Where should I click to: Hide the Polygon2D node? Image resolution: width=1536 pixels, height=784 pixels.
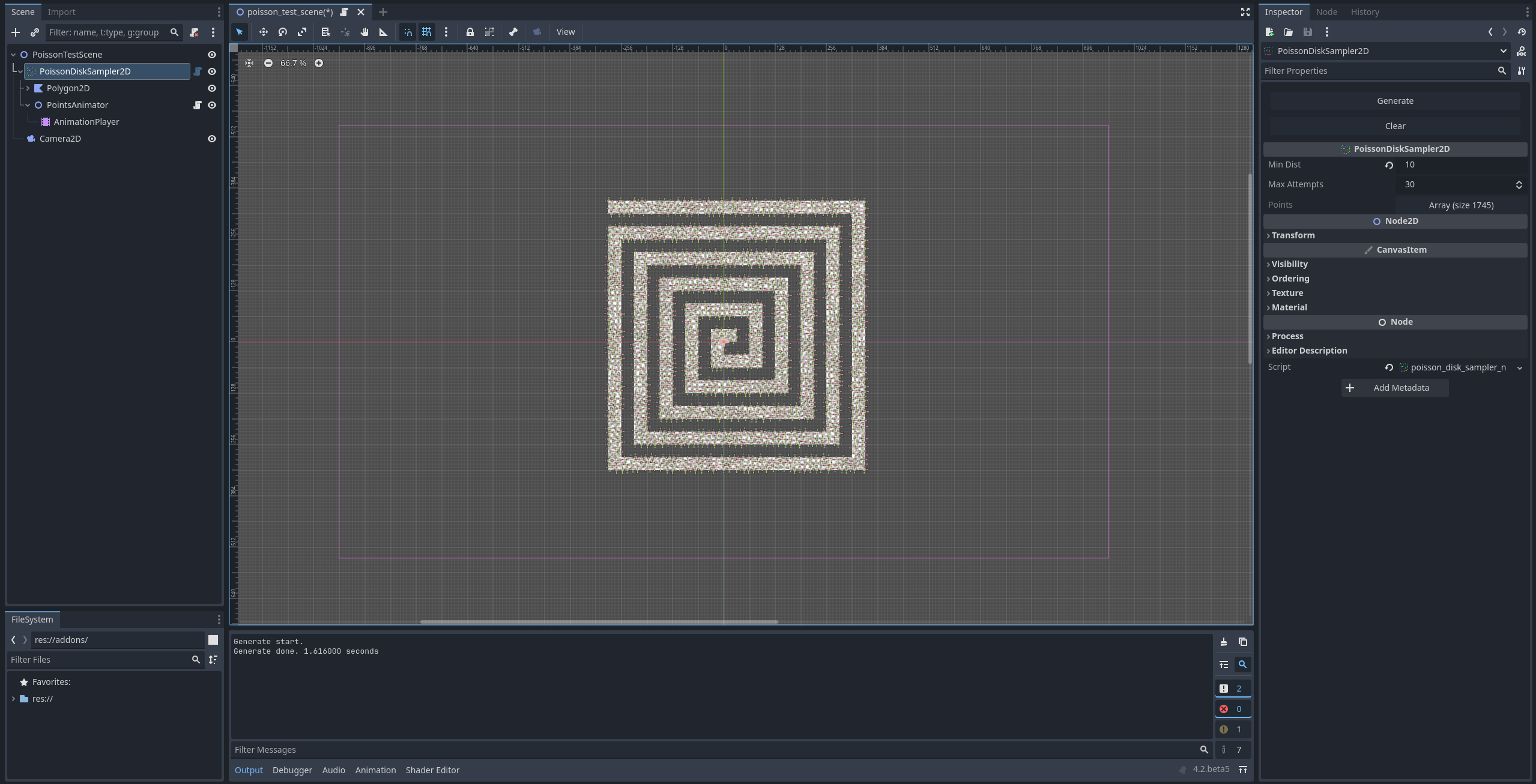coord(212,88)
